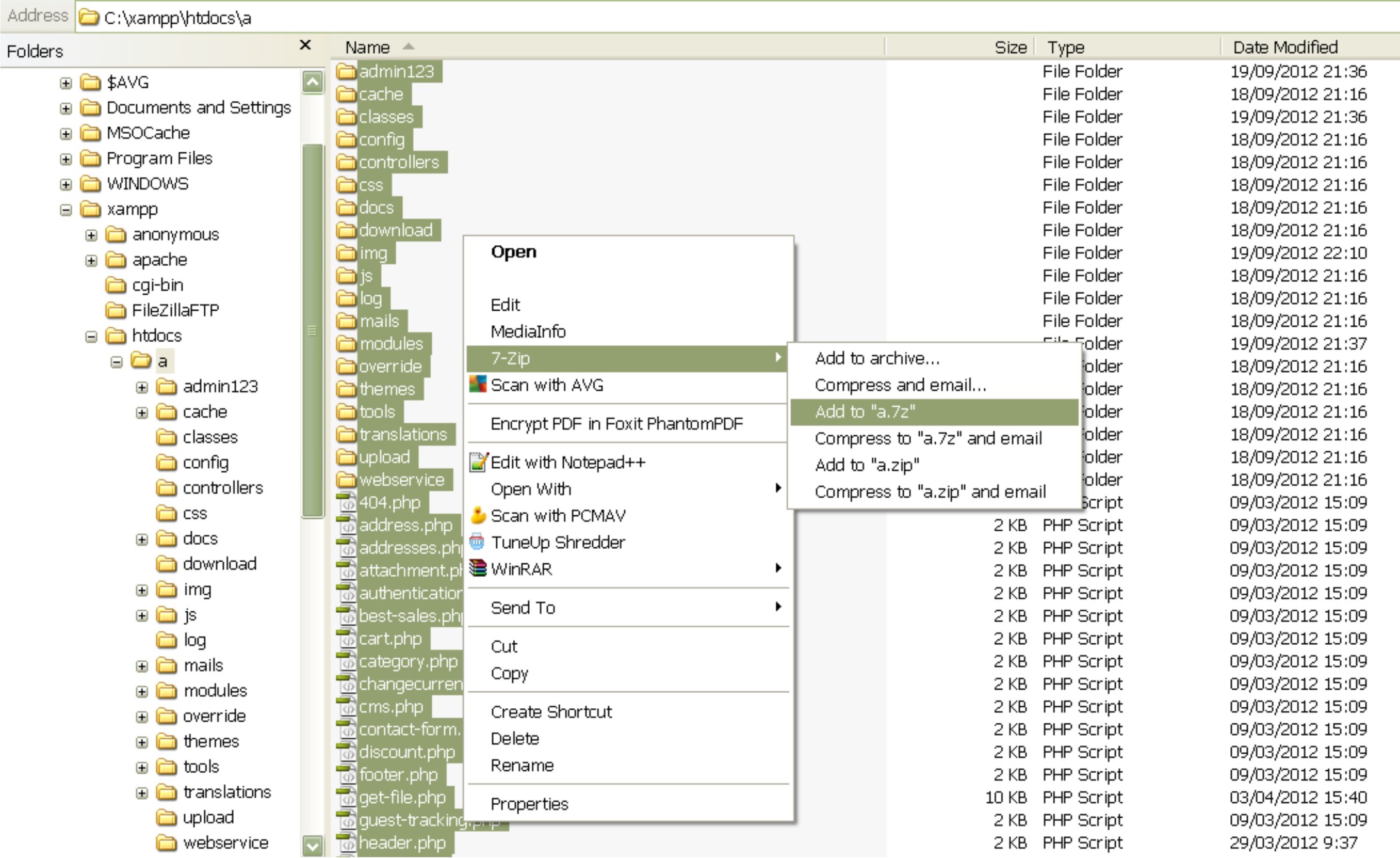Click the Notepad++ icon in context menu
Screen dimensions: 1400x858
pyautogui.click(x=478, y=462)
